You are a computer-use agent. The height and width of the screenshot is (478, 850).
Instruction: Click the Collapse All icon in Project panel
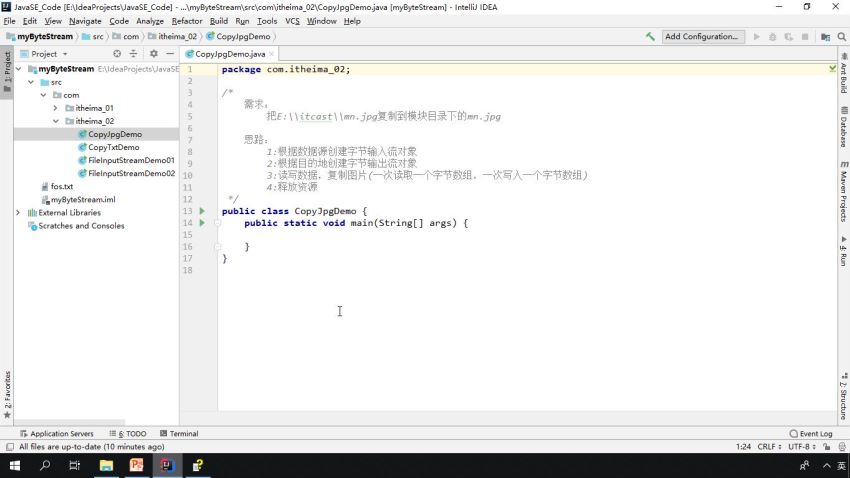134,54
